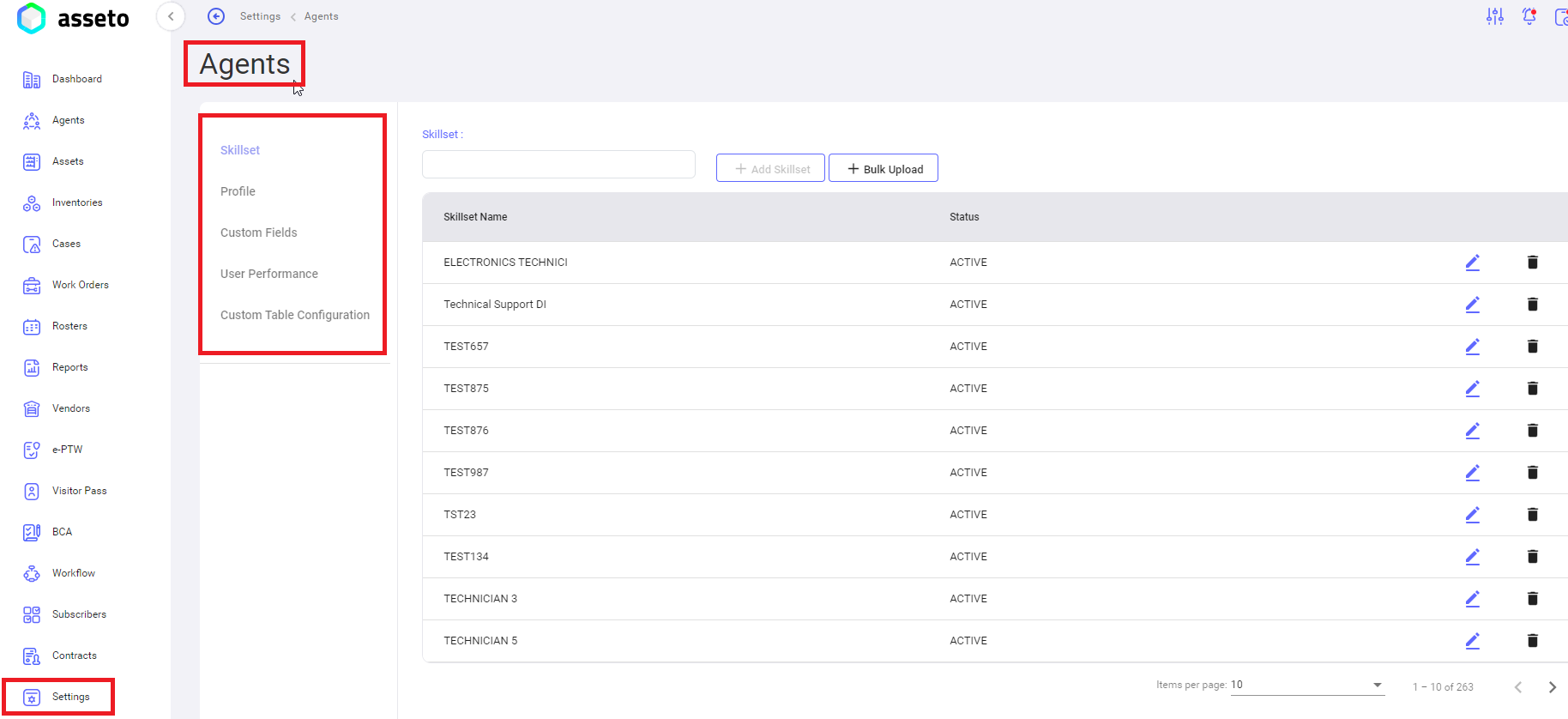Edit the TEST657 skillset
The height and width of the screenshot is (719, 1568).
click(x=1472, y=347)
